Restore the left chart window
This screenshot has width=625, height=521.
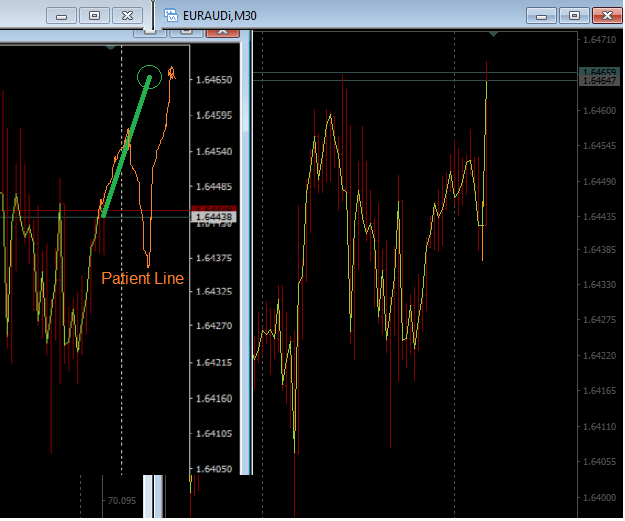pos(94,16)
